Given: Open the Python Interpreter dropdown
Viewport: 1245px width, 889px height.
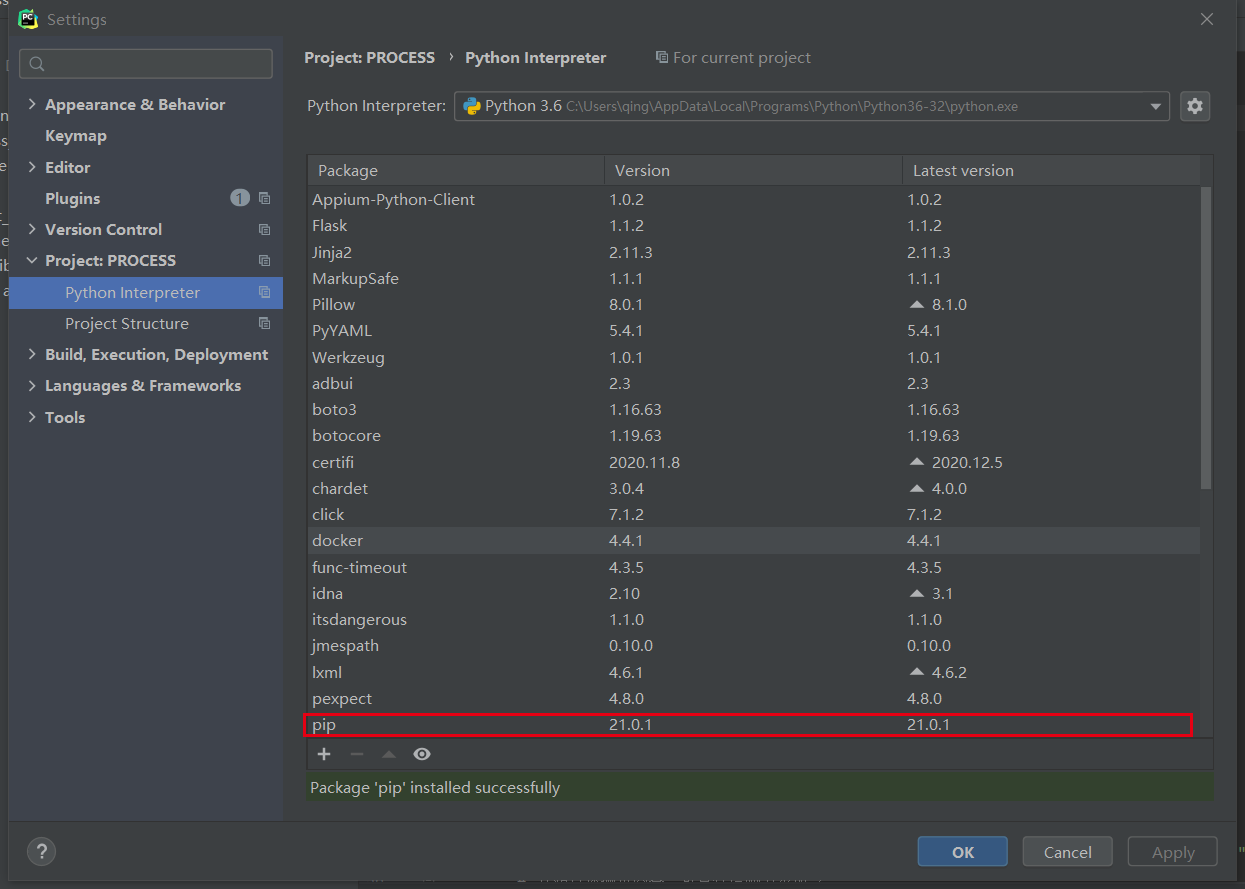Looking at the screenshot, I should pos(1155,106).
